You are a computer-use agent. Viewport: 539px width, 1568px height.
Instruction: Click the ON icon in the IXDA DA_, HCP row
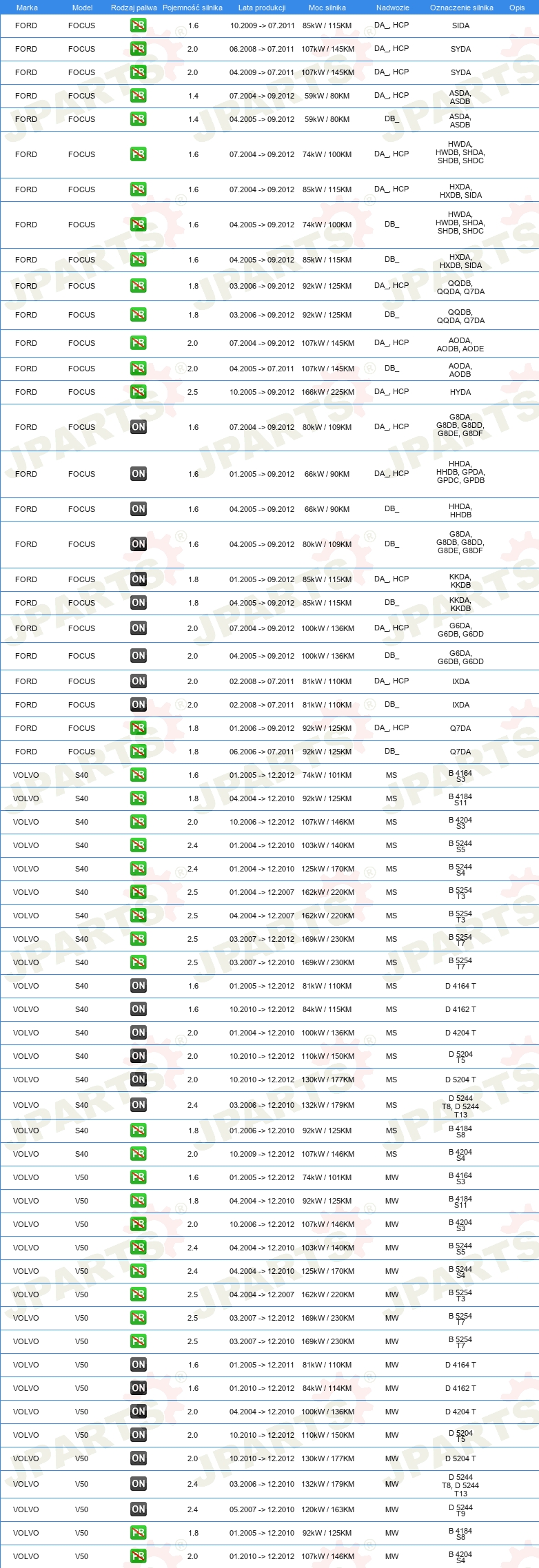click(x=139, y=681)
